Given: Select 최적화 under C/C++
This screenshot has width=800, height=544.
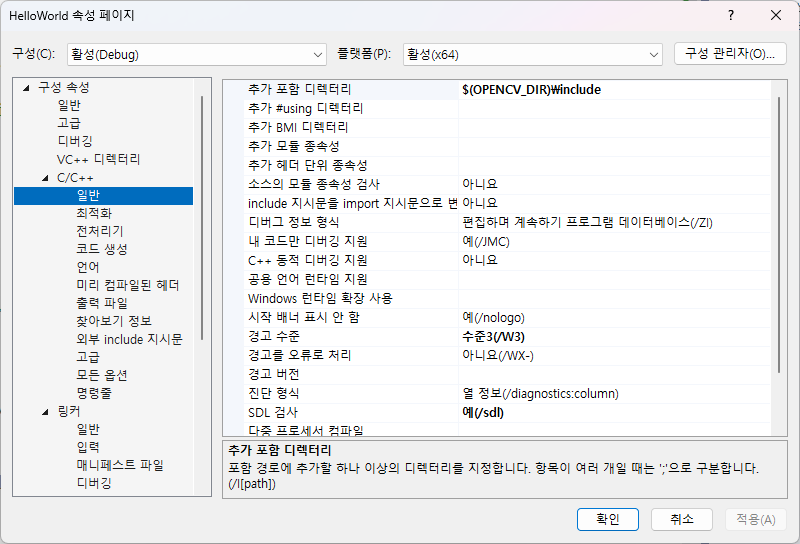Looking at the screenshot, I should (x=94, y=214).
